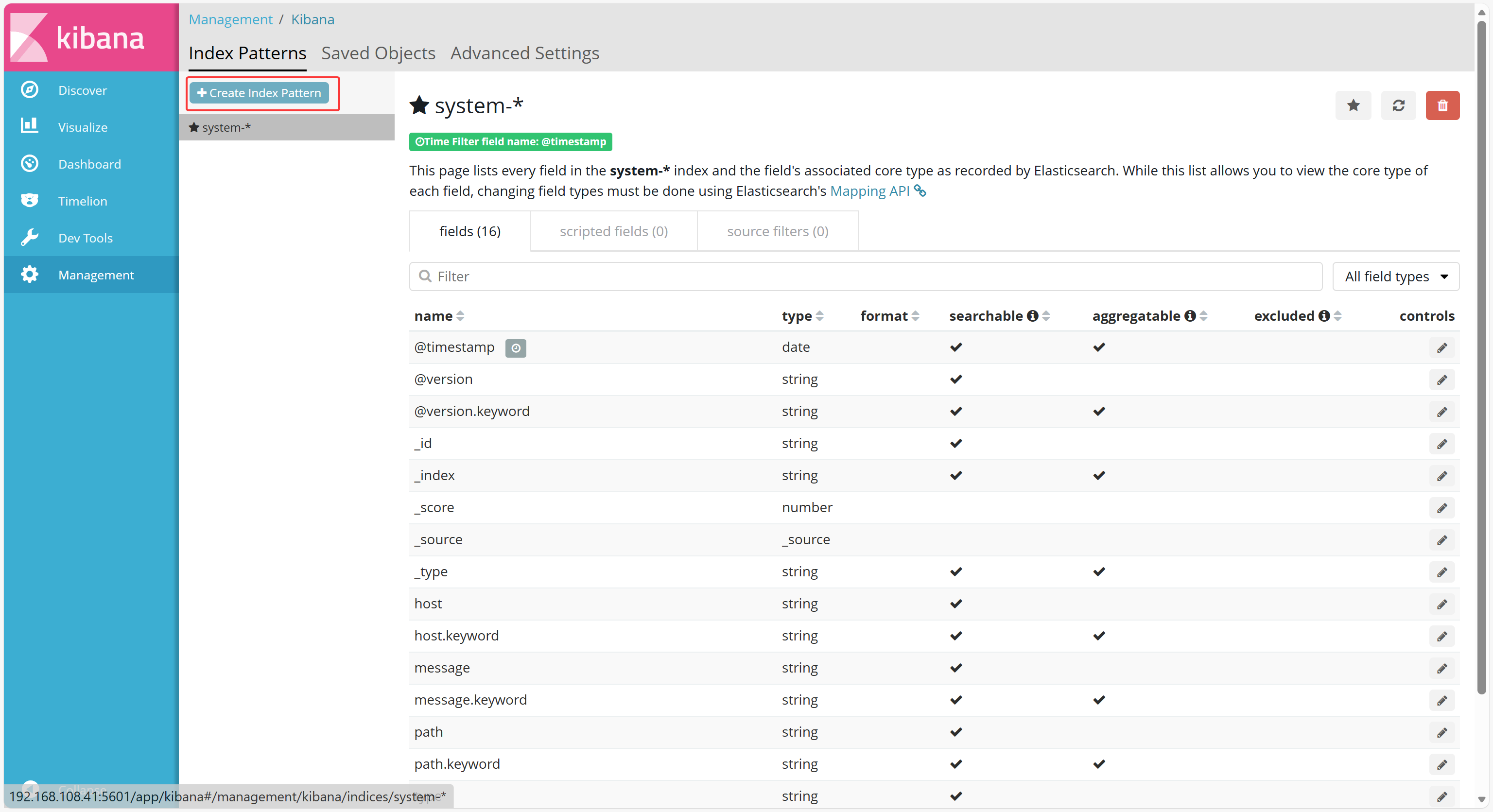Image resolution: width=1493 pixels, height=812 pixels.
Task: Click the message.keyword field name
Action: (470, 700)
